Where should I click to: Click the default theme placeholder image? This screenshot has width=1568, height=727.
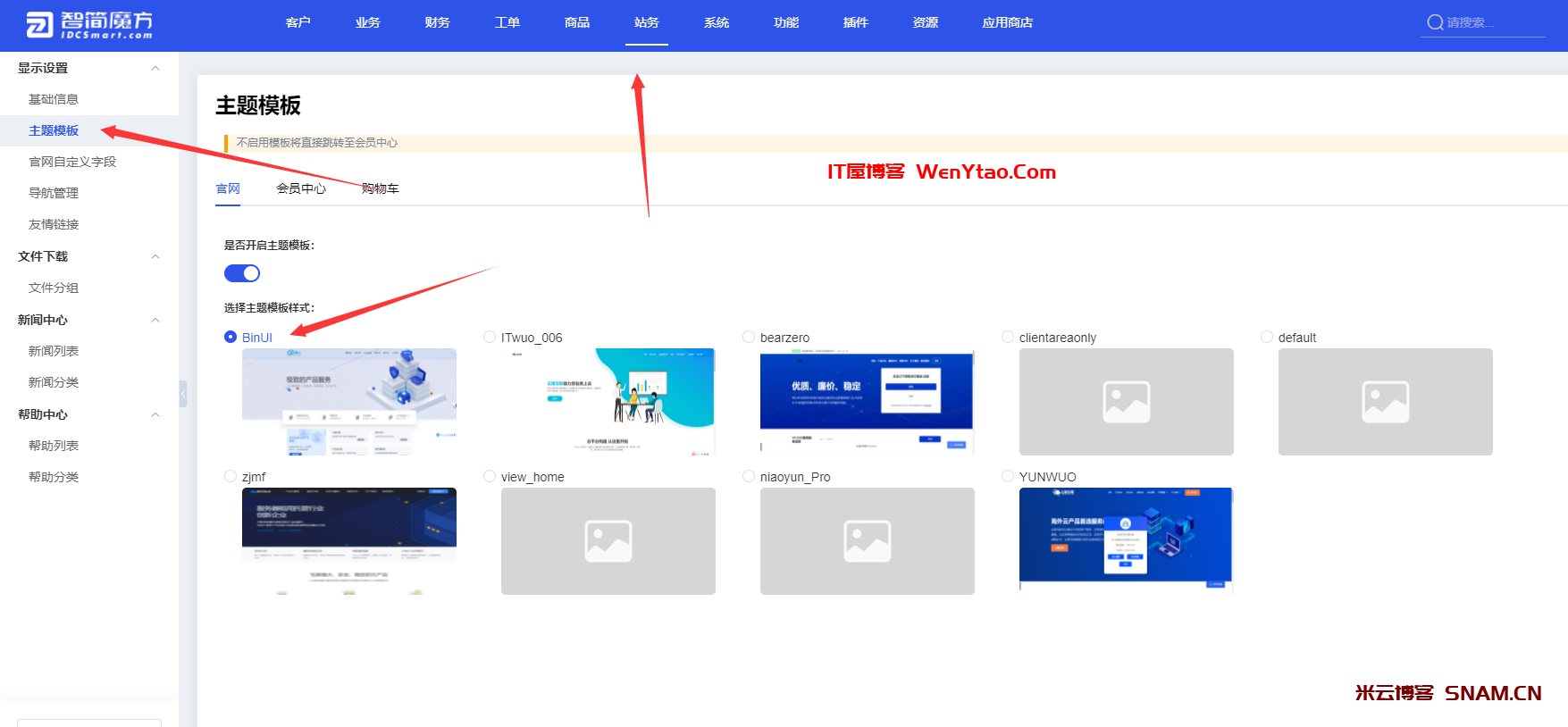pos(1385,402)
